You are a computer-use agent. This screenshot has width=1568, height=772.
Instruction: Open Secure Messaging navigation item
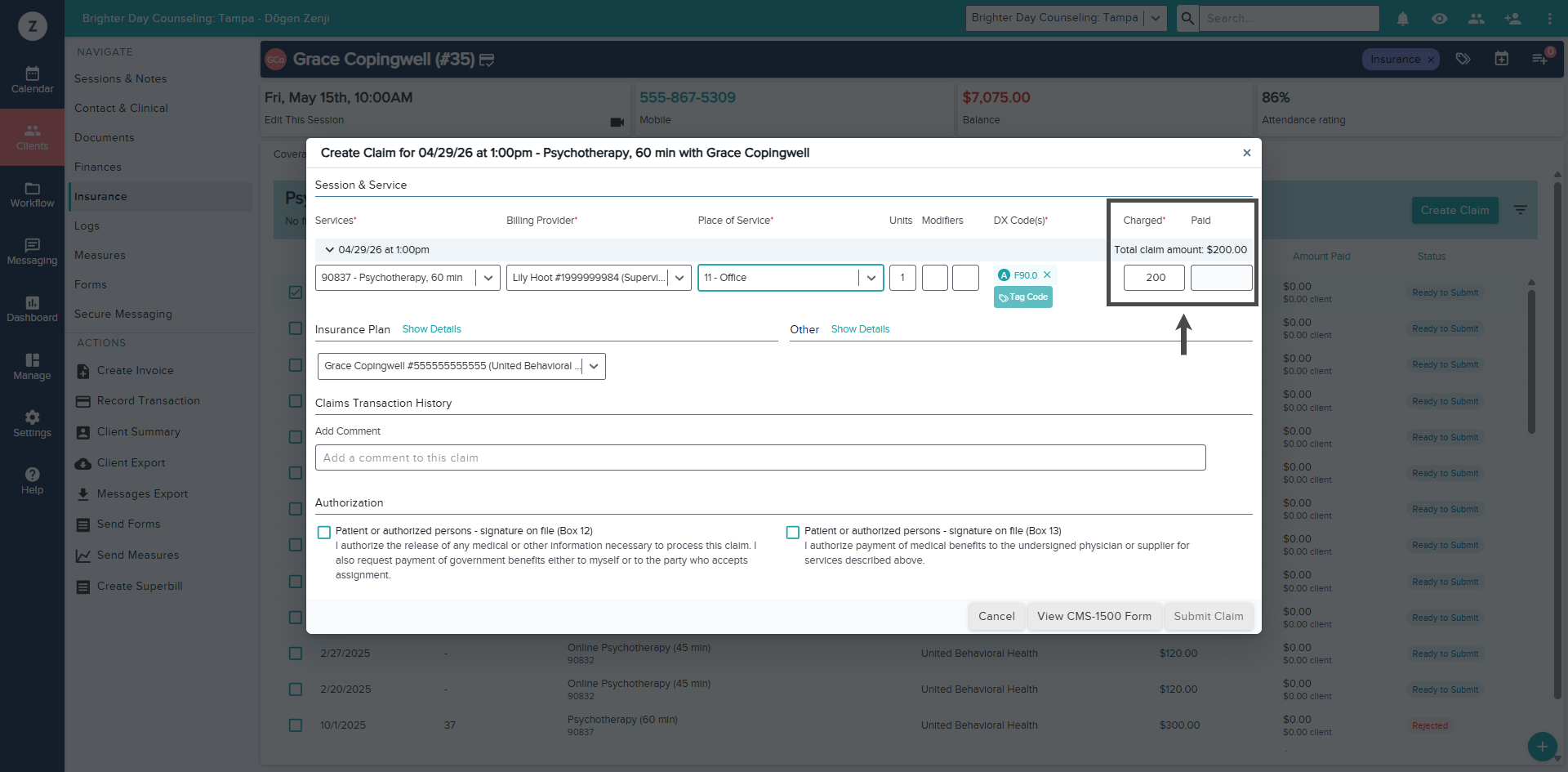pyautogui.click(x=123, y=314)
